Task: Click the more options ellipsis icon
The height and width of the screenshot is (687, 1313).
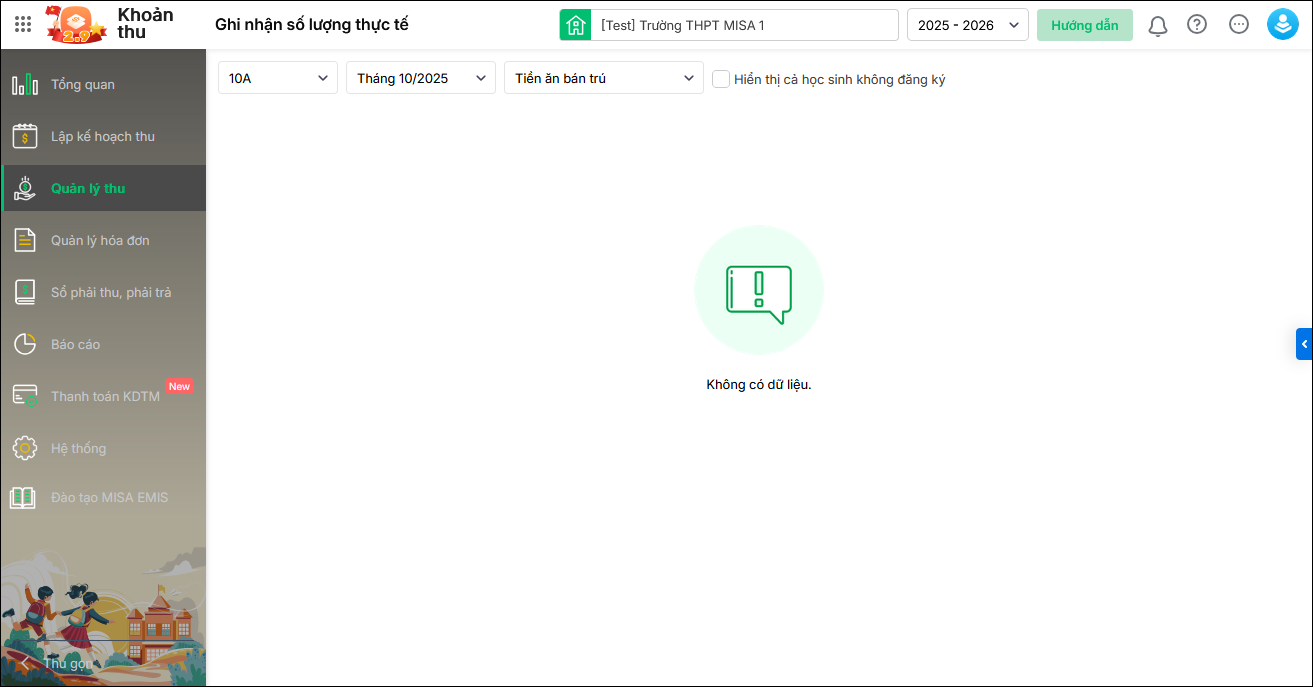Action: tap(1238, 25)
